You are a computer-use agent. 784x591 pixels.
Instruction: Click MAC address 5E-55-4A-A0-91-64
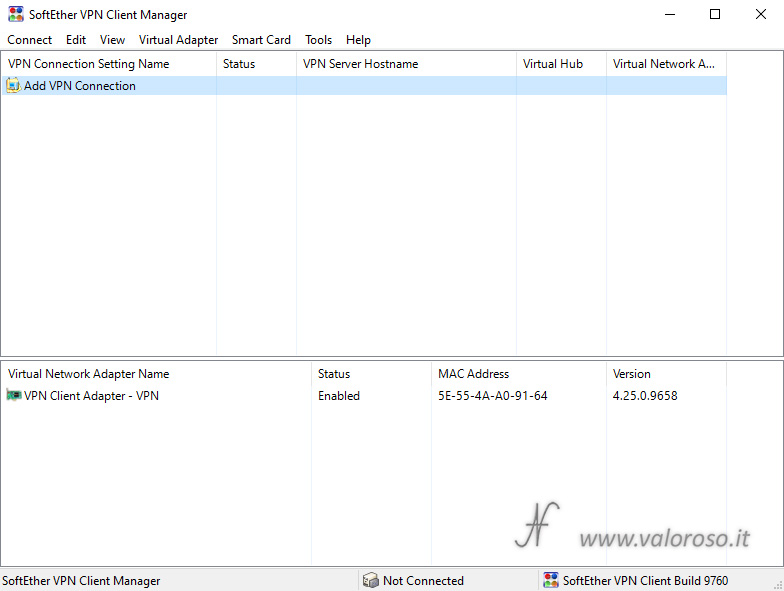point(492,396)
